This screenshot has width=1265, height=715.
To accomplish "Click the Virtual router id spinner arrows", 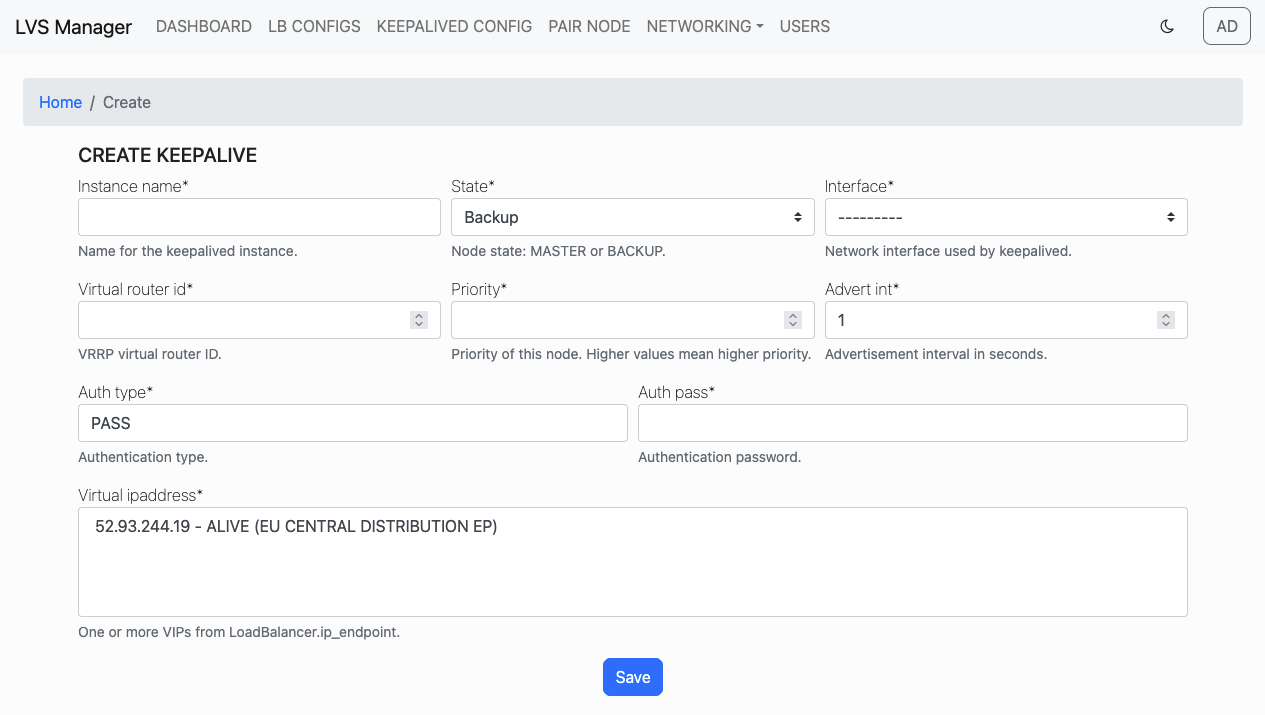I will (x=419, y=320).
